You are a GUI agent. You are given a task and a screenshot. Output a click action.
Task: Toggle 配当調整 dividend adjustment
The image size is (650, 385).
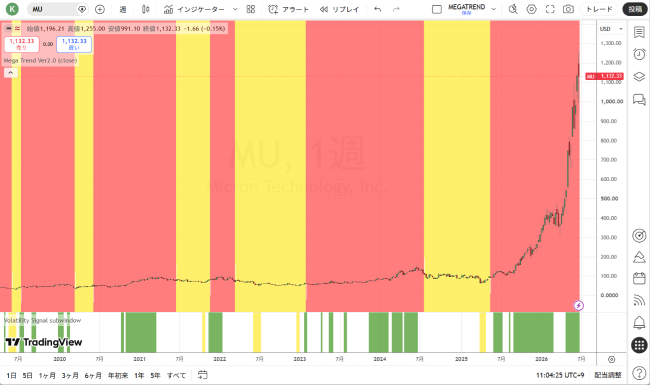tap(608, 375)
